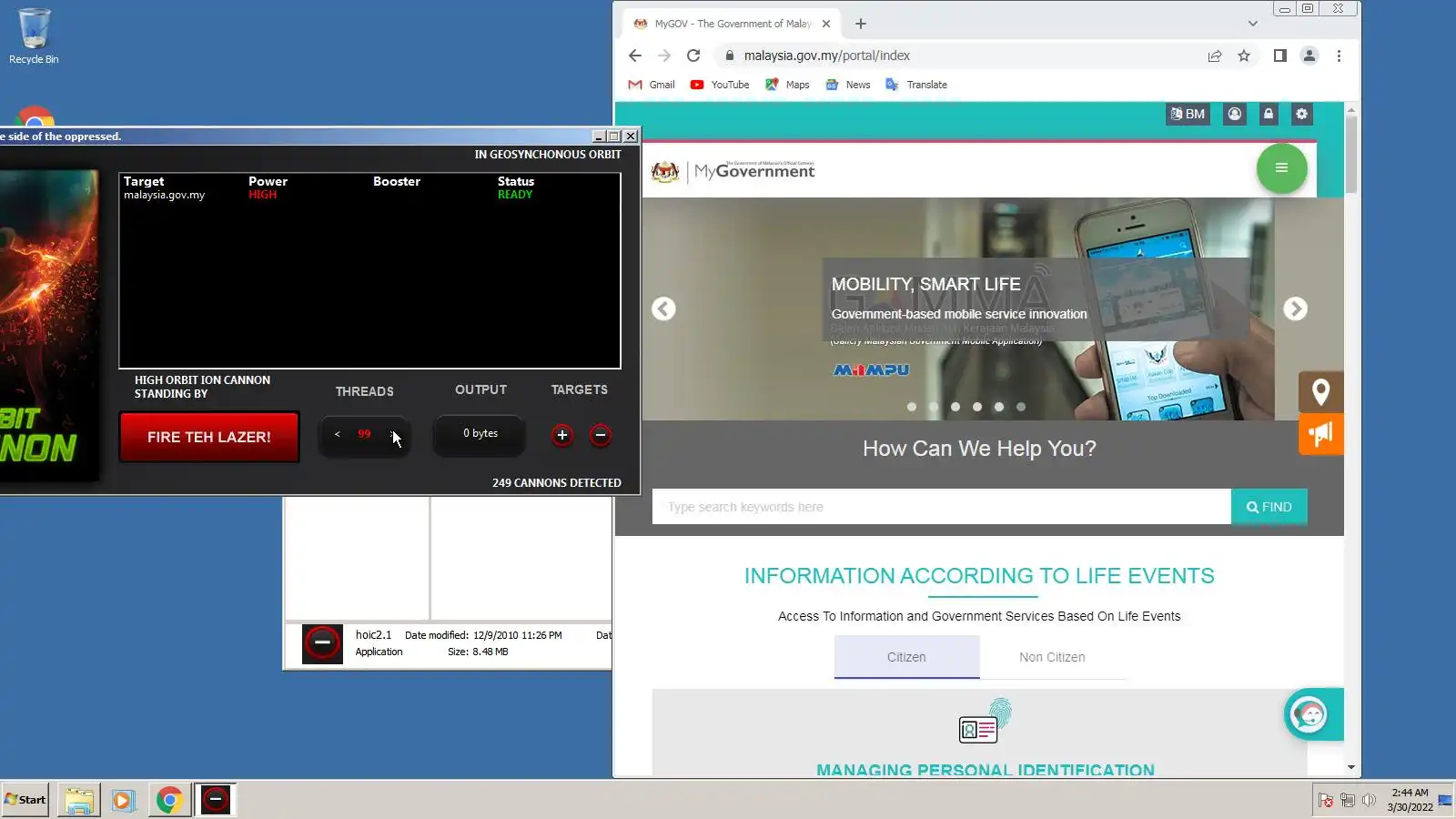Open Recycle Bin on desktop
Image resolution: width=1456 pixels, height=819 pixels.
(34, 36)
